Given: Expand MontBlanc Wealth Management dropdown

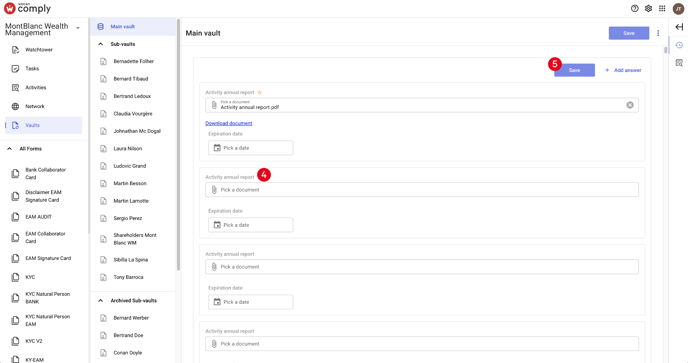Looking at the screenshot, I should pyautogui.click(x=78, y=28).
